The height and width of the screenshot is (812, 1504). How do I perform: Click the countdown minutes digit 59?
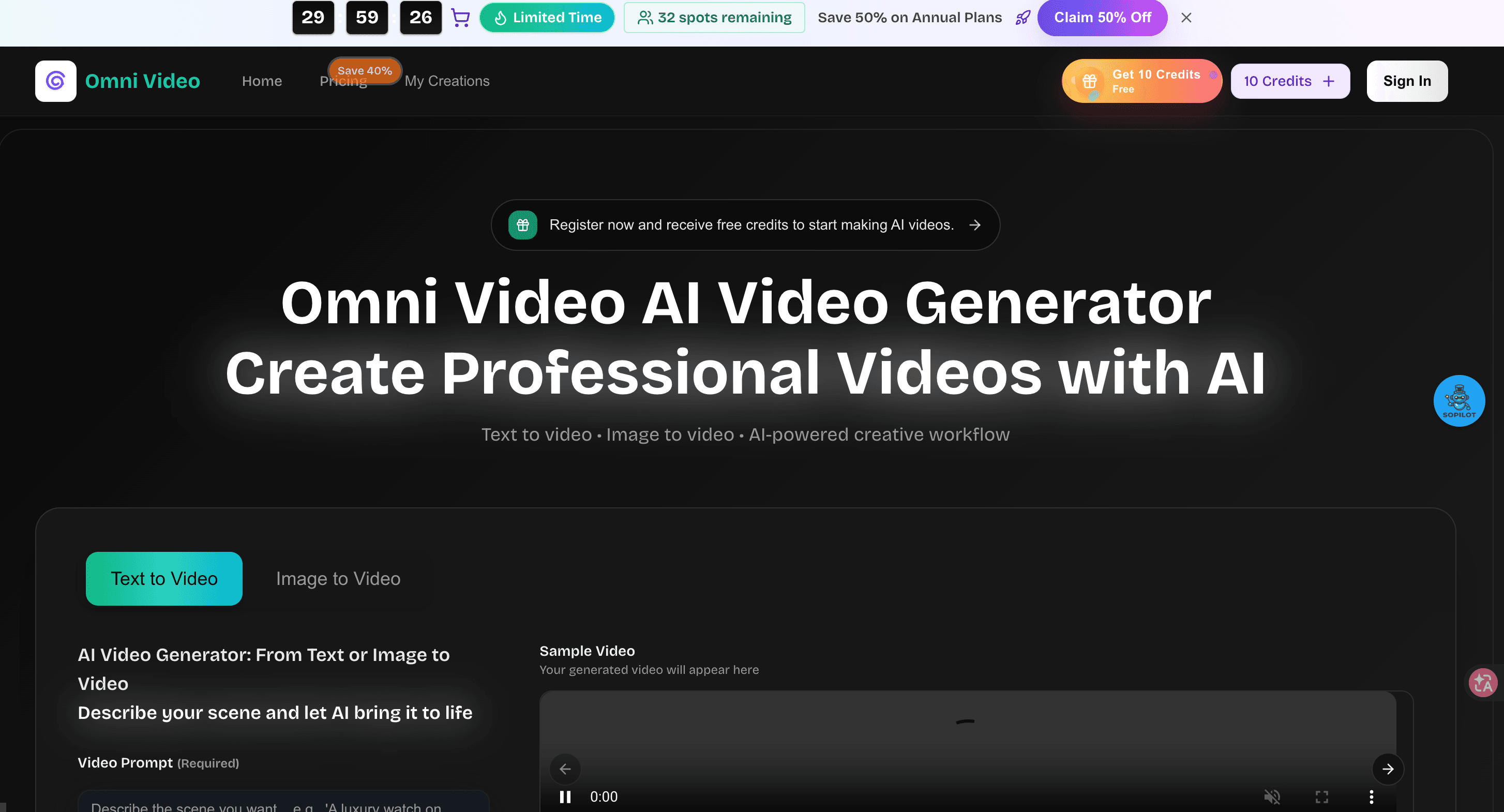[367, 18]
